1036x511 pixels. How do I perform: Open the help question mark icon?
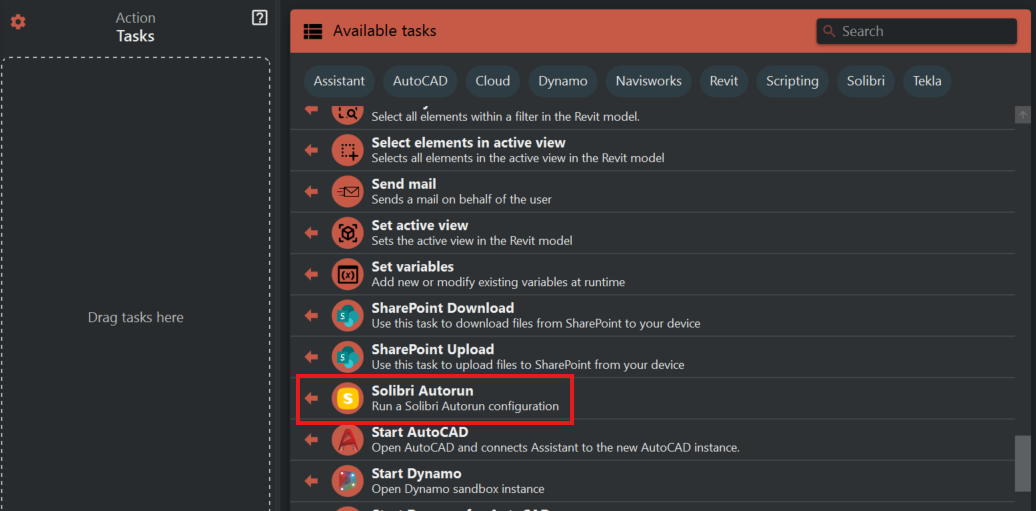pos(260,19)
